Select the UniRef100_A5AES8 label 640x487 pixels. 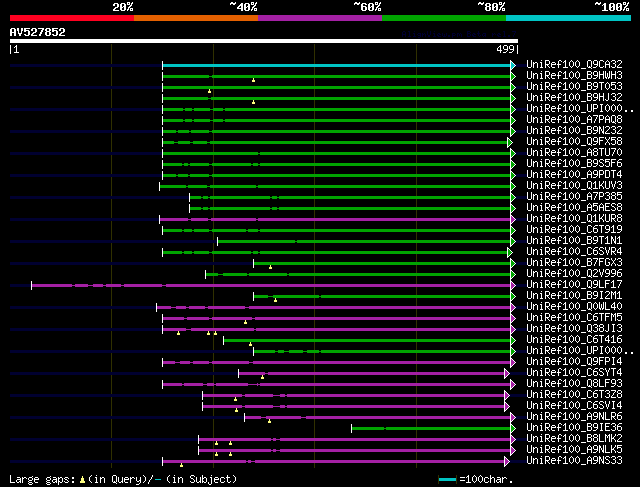[x=574, y=208]
